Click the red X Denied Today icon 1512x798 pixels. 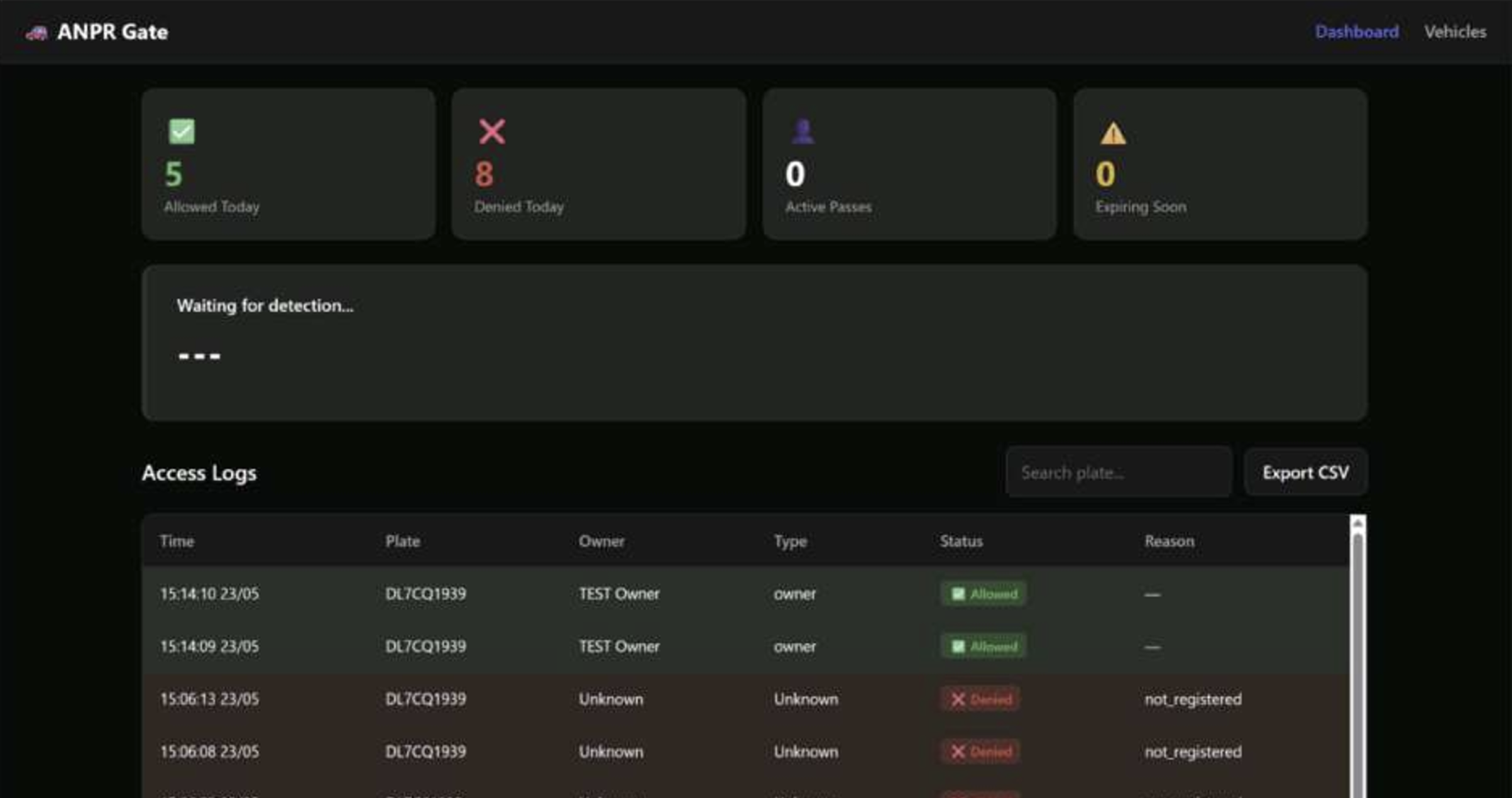[x=491, y=131]
